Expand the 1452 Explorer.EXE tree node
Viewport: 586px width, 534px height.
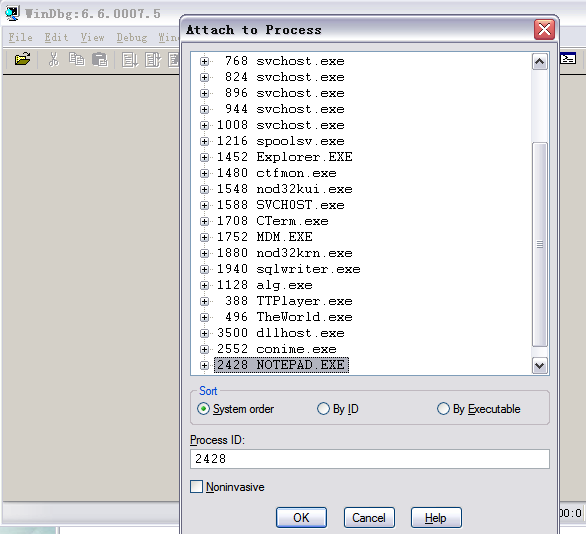pos(204,157)
